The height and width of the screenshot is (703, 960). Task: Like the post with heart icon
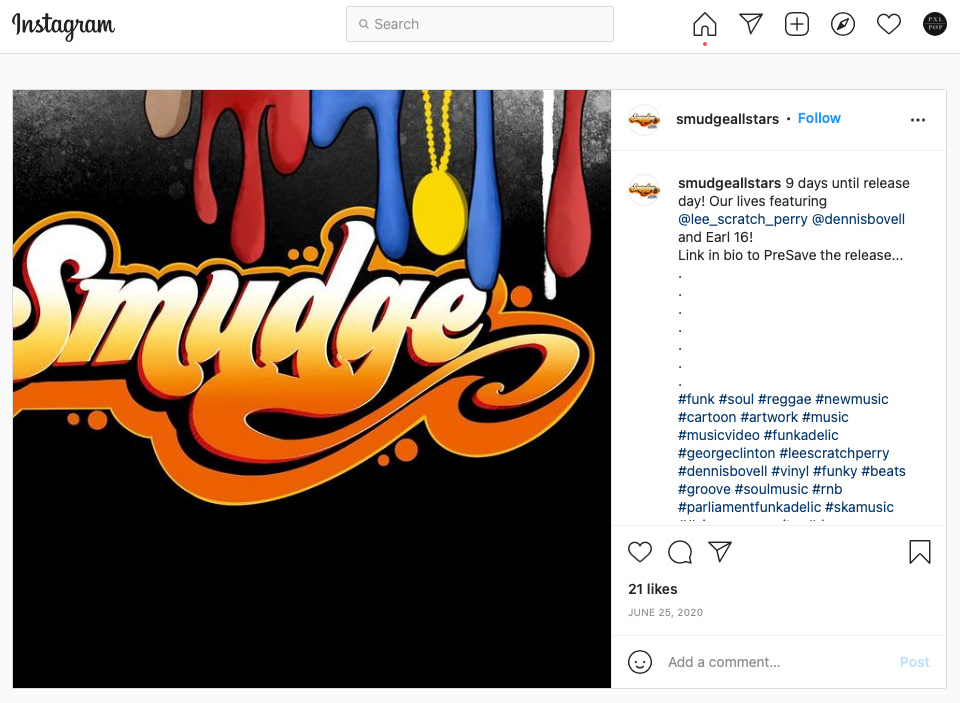pyautogui.click(x=640, y=552)
